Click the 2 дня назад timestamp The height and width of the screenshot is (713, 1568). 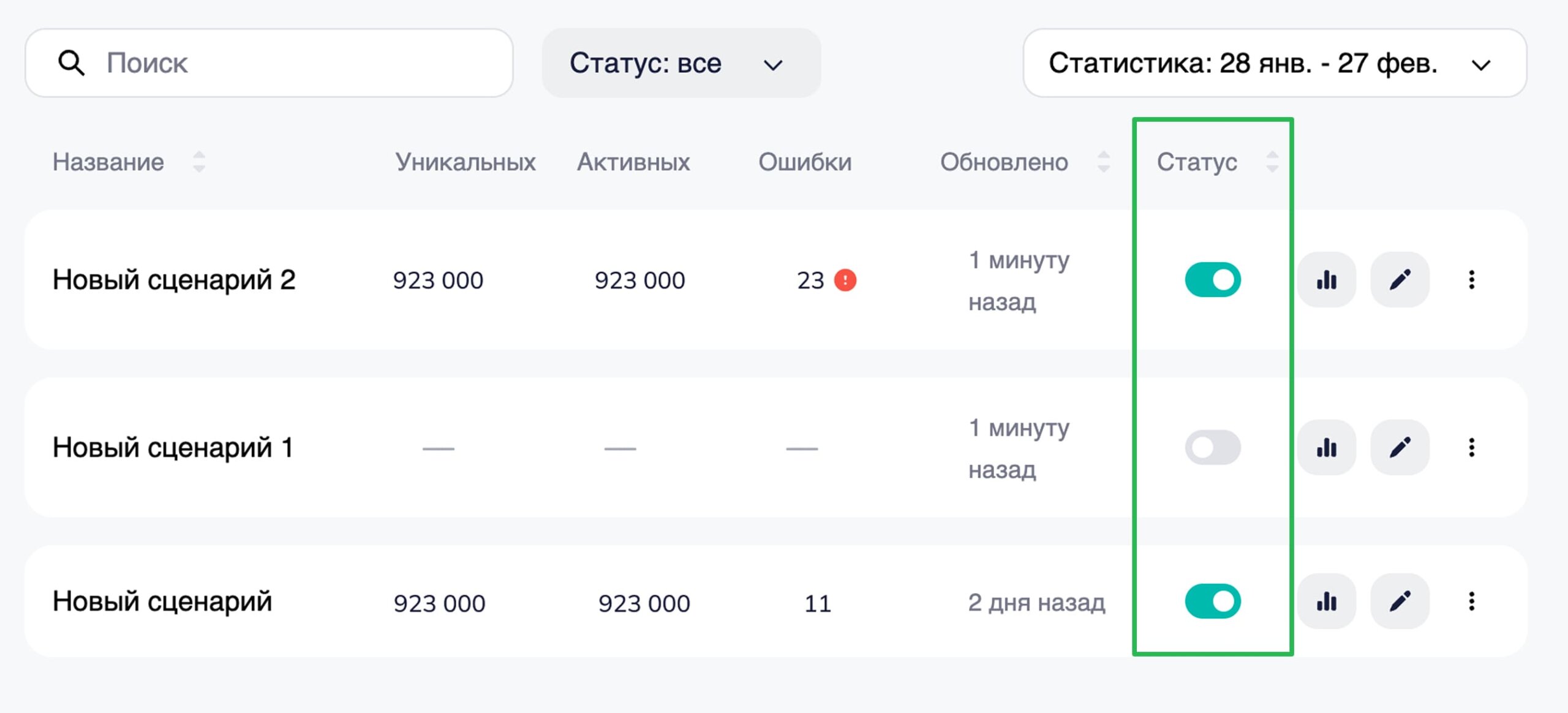coord(1036,603)
